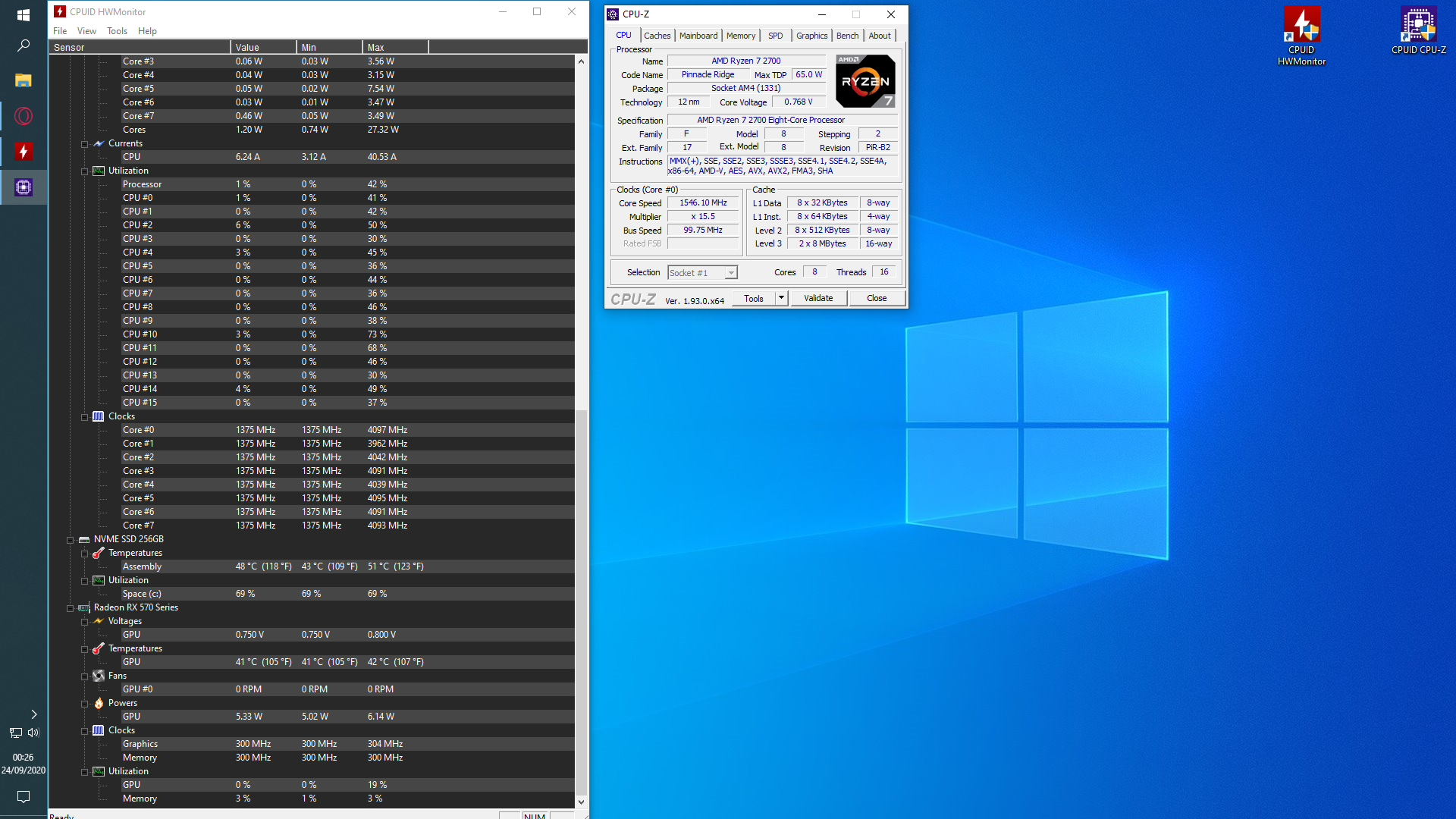This screenshot has width=1456, height=819.
Task: Switch to the Caches tab
Action: tap(657, 36)
